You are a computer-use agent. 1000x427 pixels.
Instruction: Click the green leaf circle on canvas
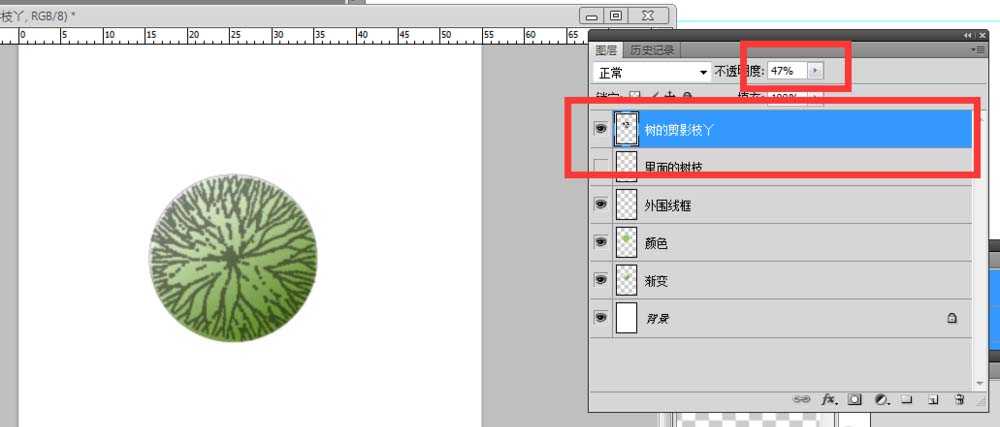click(233, 257)
